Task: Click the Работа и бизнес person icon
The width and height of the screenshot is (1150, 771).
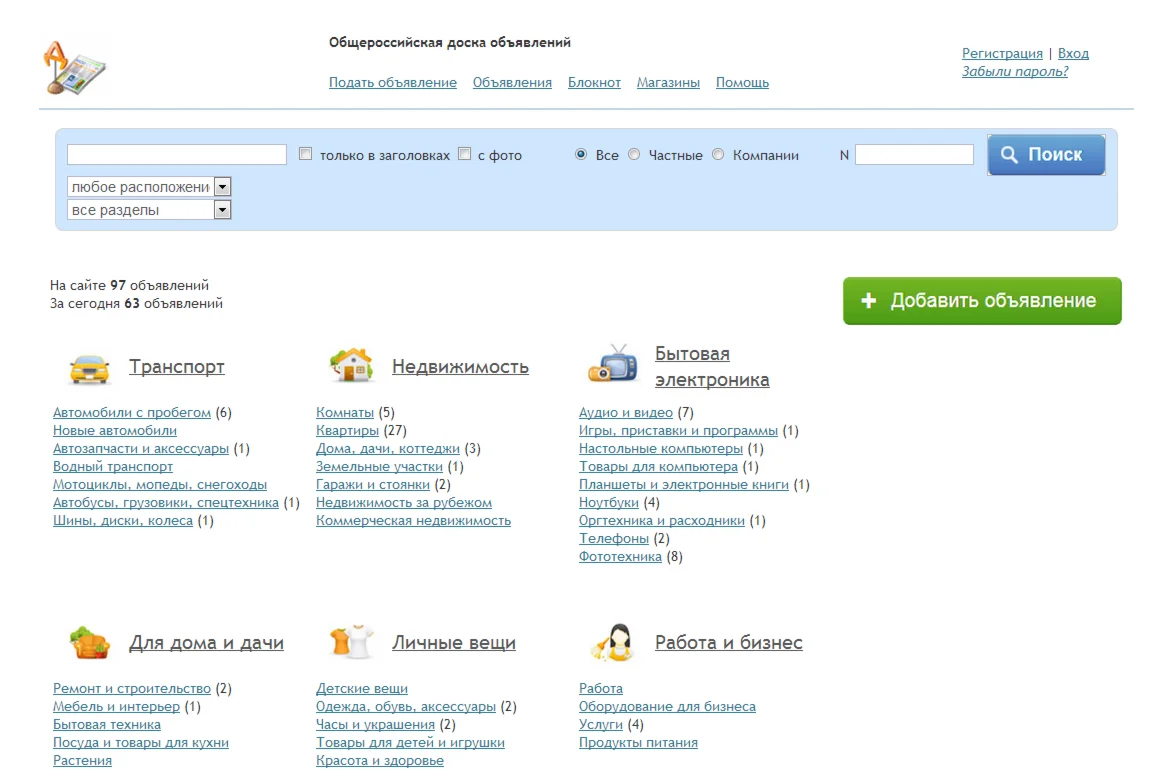Action: (x=613, y=642)
